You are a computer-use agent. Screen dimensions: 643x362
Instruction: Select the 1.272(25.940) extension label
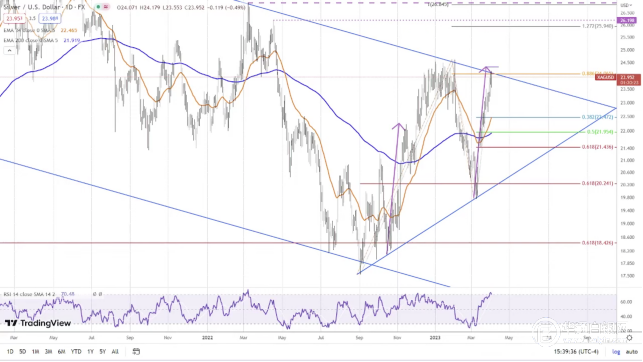click(x=597, y=26)
